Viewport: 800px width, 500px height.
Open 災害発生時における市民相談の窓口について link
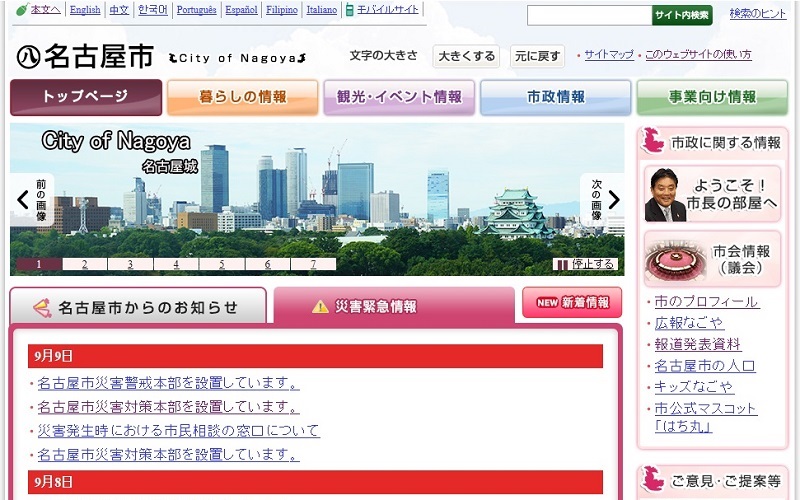click(x=179, y=431)
